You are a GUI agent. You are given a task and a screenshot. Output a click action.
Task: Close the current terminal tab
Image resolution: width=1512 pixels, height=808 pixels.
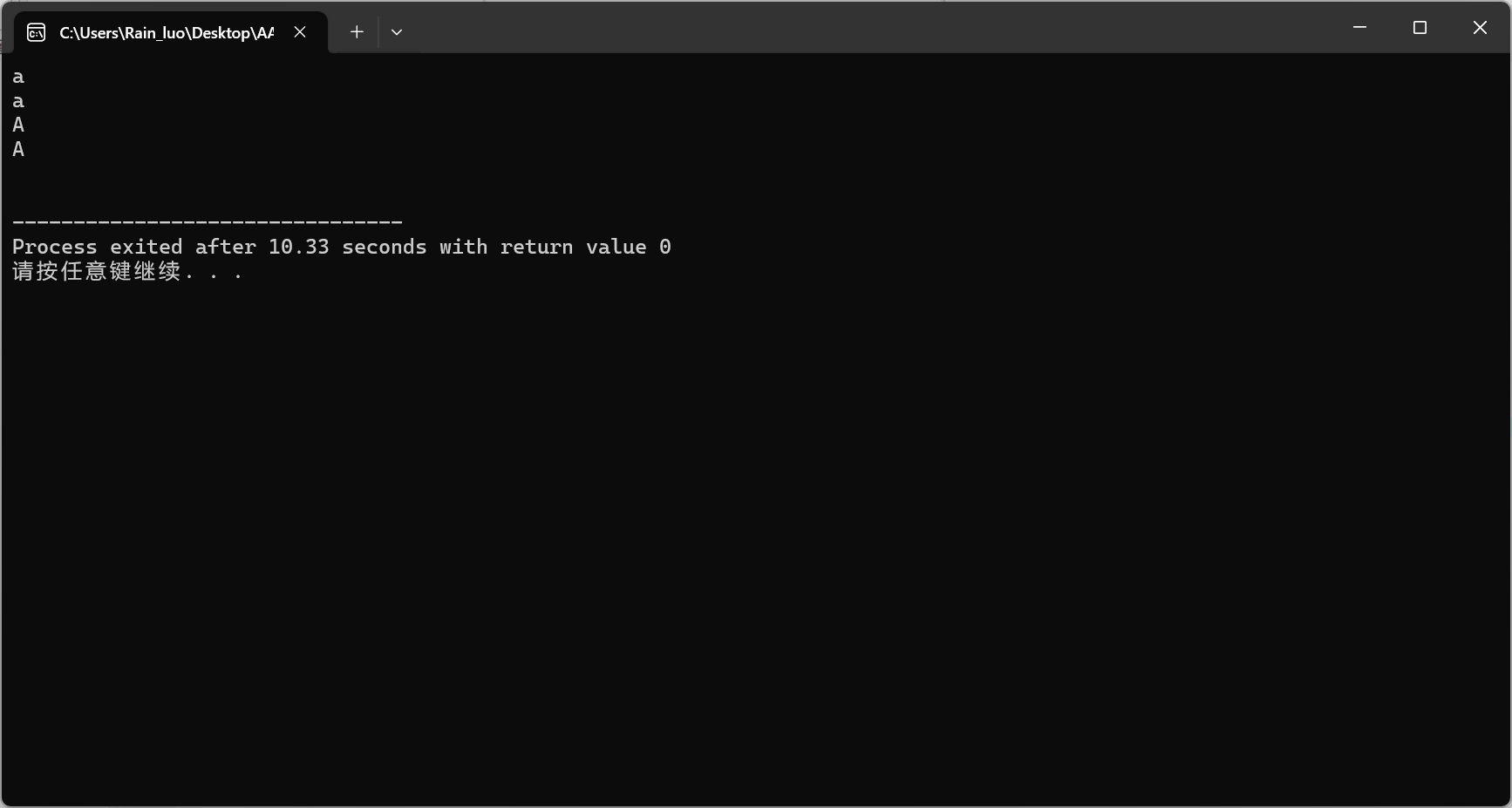[300, 32]
